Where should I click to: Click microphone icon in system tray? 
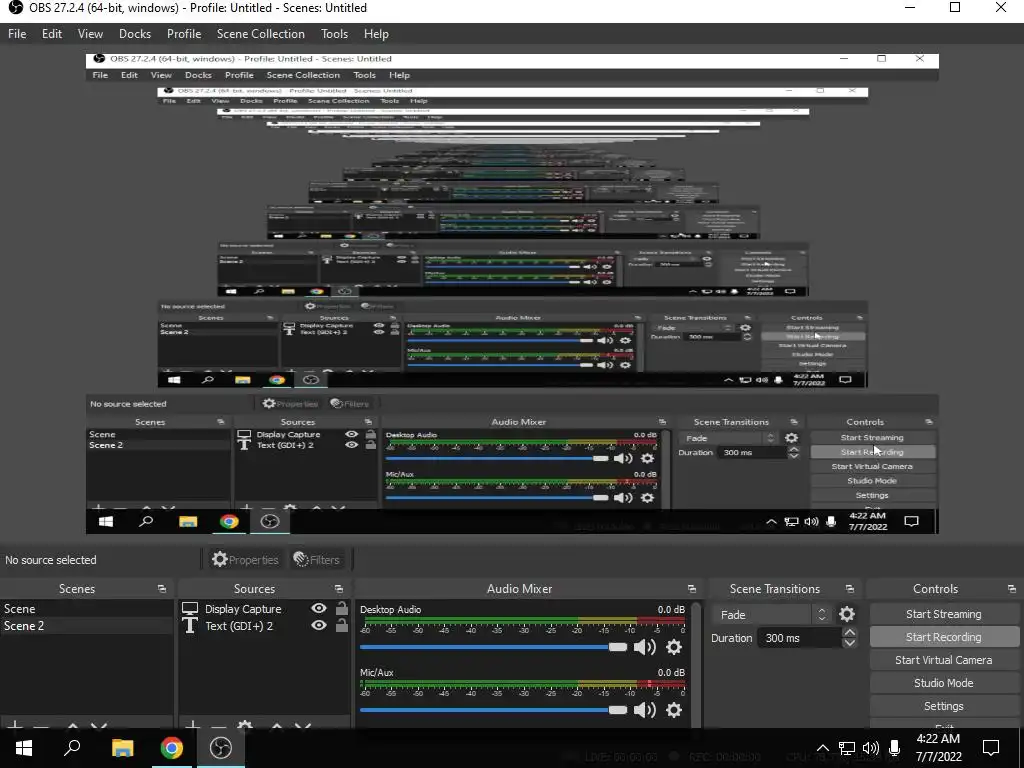(x=895, y=748)
